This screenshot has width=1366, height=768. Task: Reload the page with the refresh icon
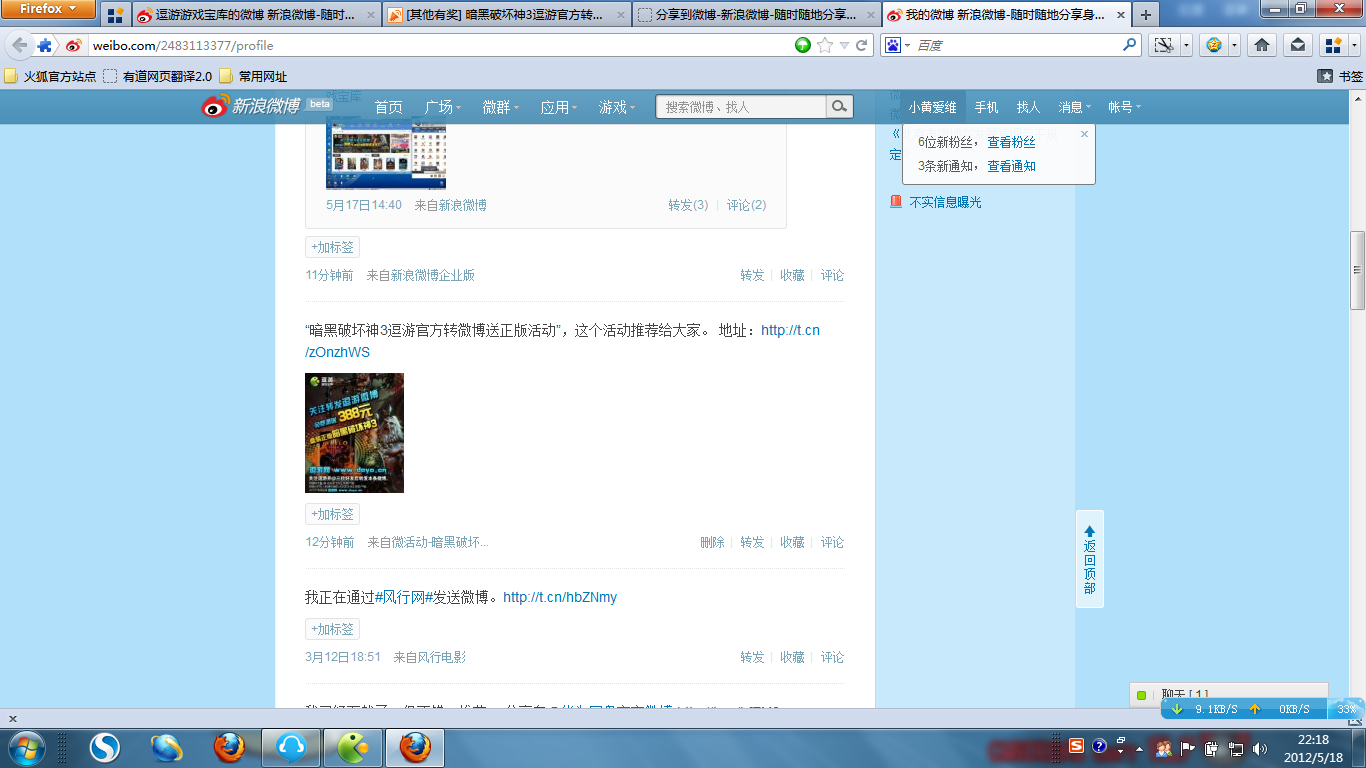point(861,45)
